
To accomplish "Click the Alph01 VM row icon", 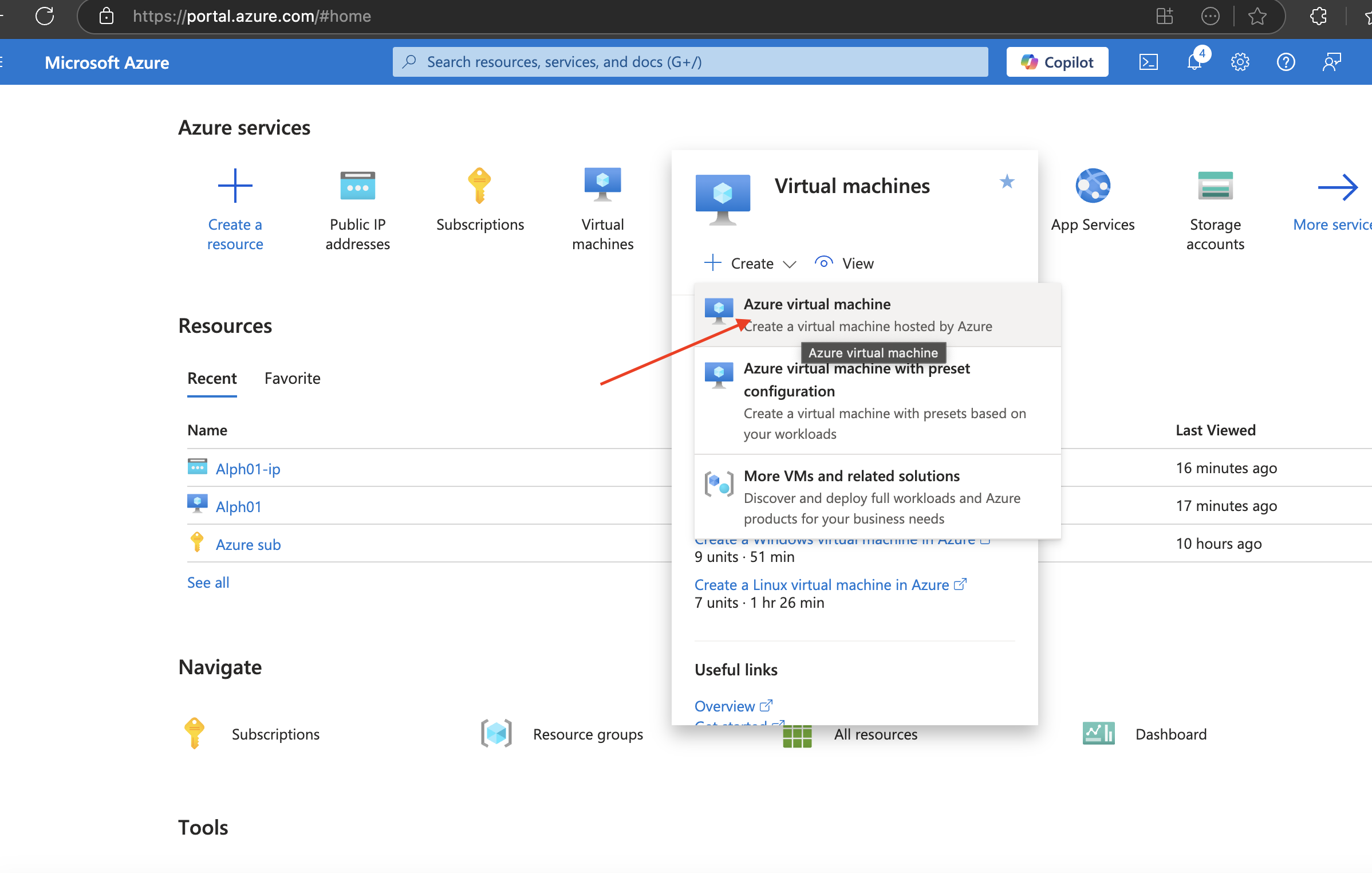I will tap(198, 504).
